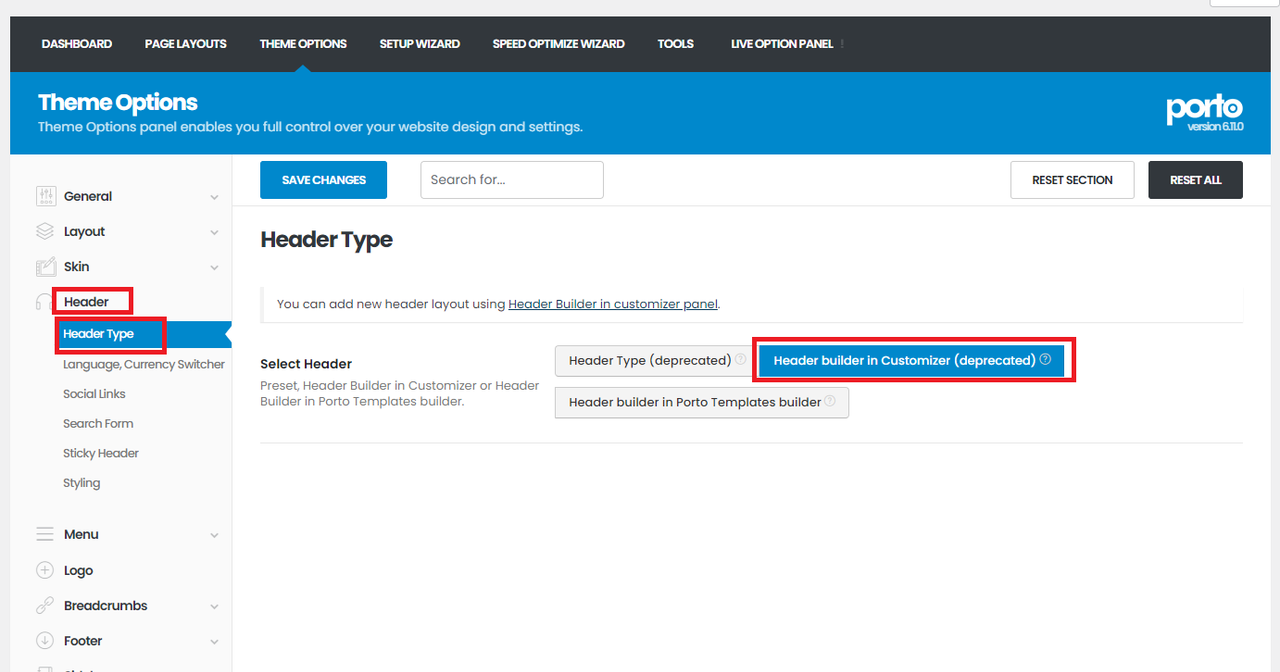Click the Select Header field label

coord(306,364)
